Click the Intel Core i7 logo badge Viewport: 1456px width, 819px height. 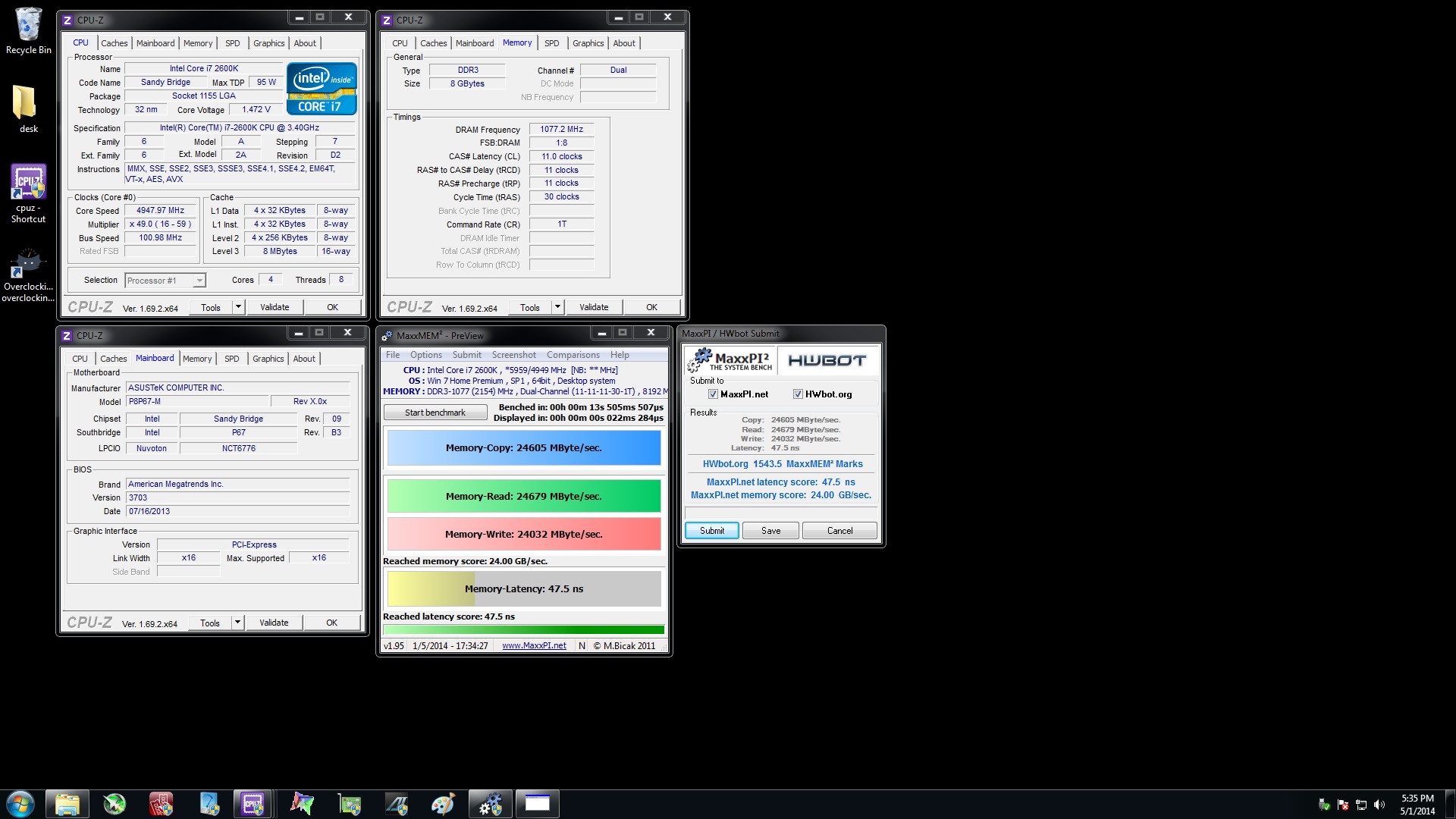coord(322,89)
